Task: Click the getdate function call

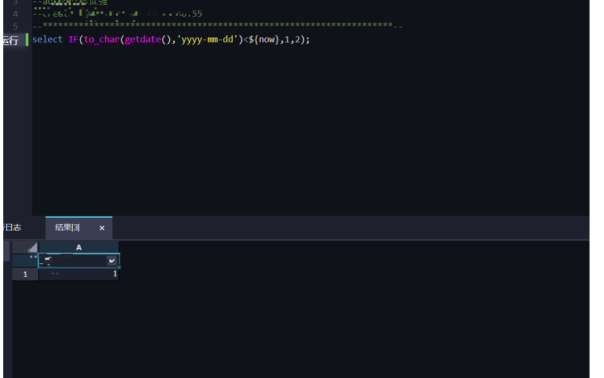Action: click(143, 39)
